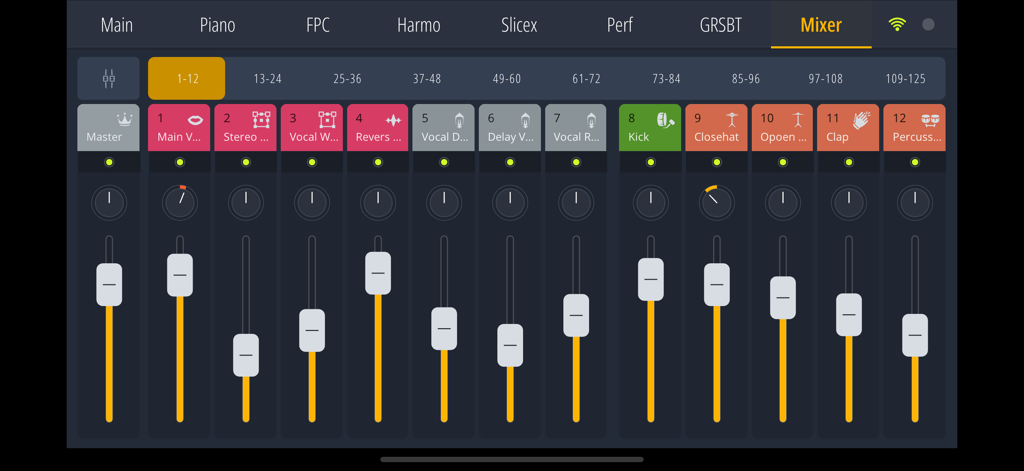1024x471 pixels.
Task: Show mixer tracks 109-125
Action: [x=905, y=78]
